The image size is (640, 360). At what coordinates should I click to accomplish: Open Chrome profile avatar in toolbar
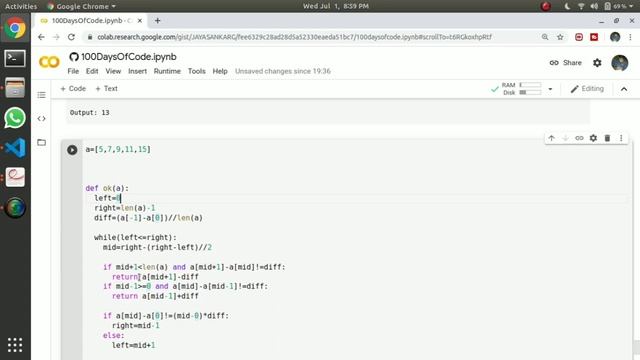click(615, 37)
